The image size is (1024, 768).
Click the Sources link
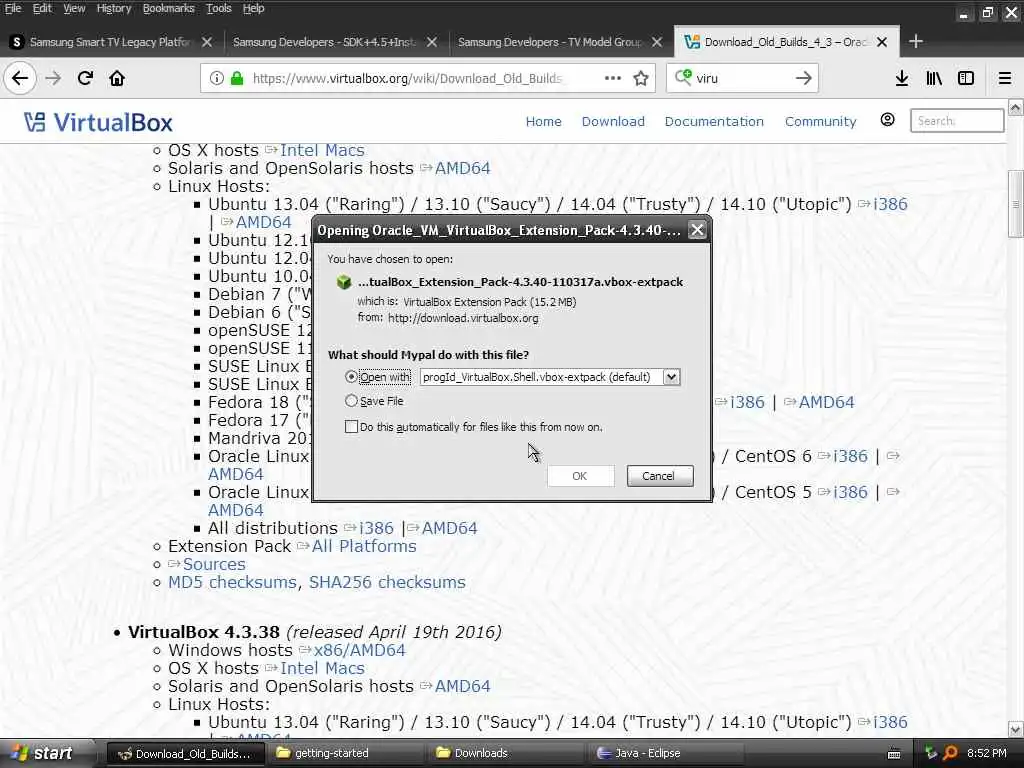click(214, 564)
